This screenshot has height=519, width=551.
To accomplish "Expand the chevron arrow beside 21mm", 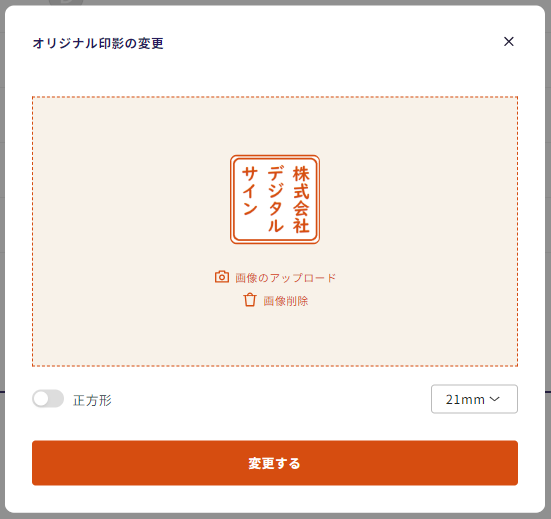I will [494, 399].
